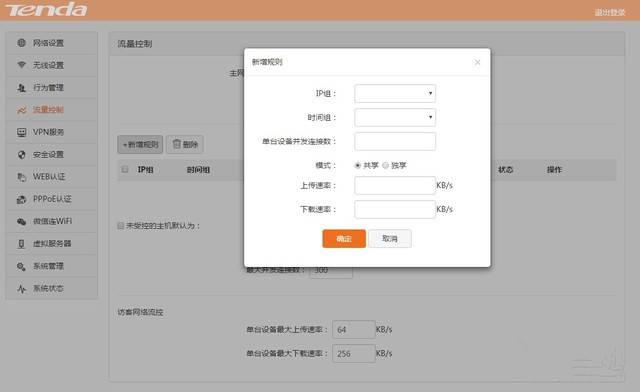
Task: Click the +新增规则 button
Action: [x=140, y=145]
